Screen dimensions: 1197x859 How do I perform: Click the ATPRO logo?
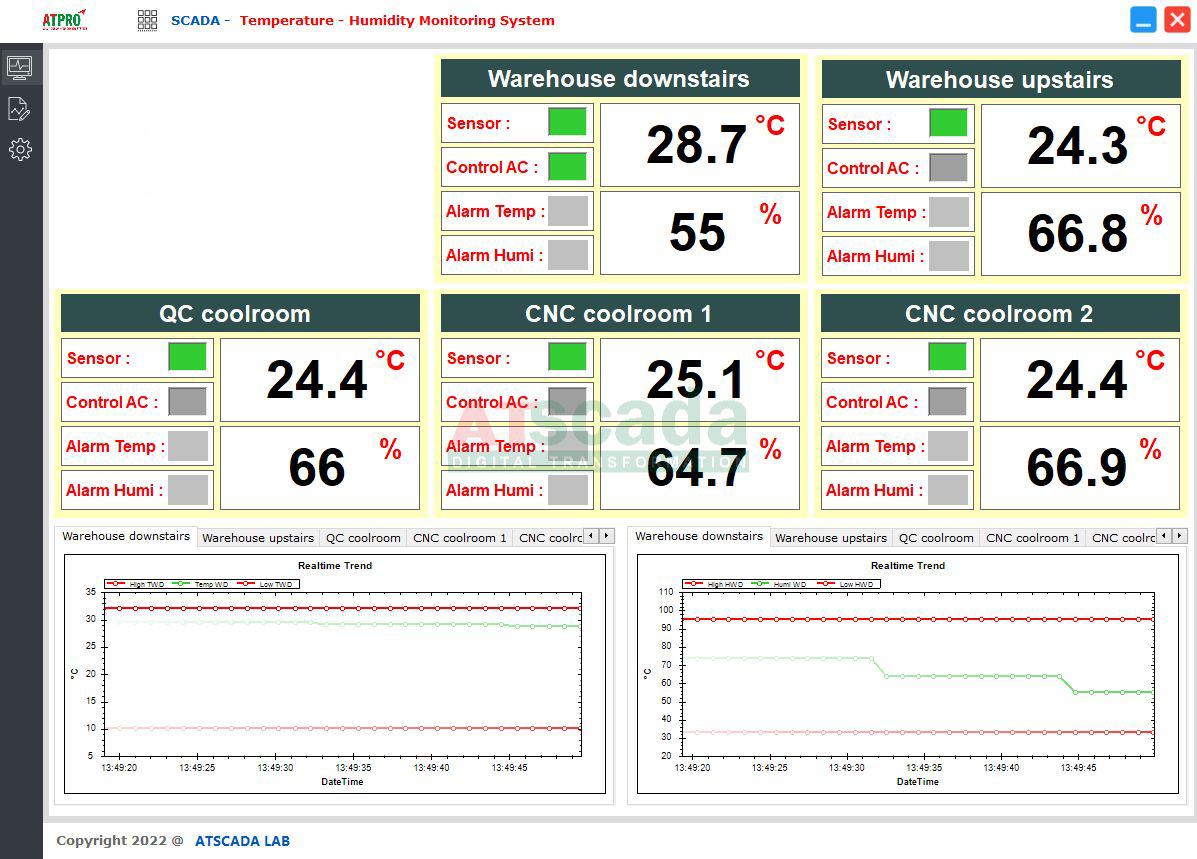pyautogui.click(x=65, y=20)
